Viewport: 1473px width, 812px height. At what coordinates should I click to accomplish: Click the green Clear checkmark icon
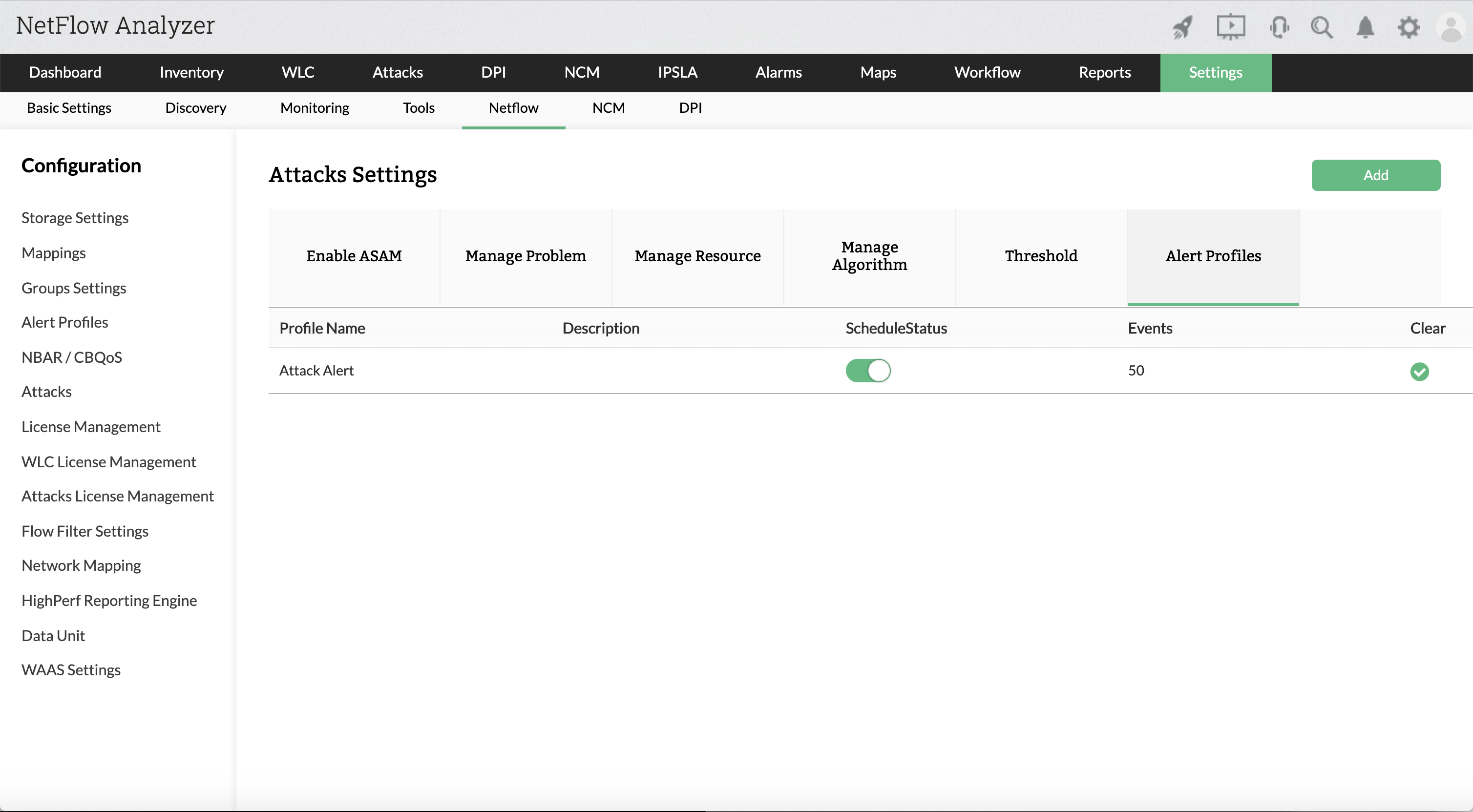click(x=1419, y=371)
